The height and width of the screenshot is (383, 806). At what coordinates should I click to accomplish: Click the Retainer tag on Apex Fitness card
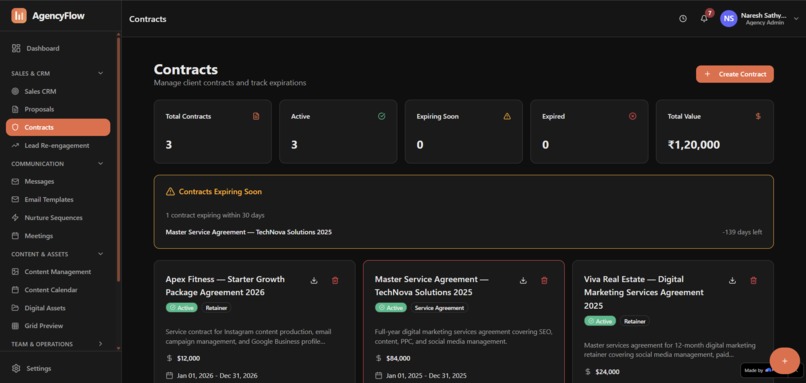click(216, 308)
